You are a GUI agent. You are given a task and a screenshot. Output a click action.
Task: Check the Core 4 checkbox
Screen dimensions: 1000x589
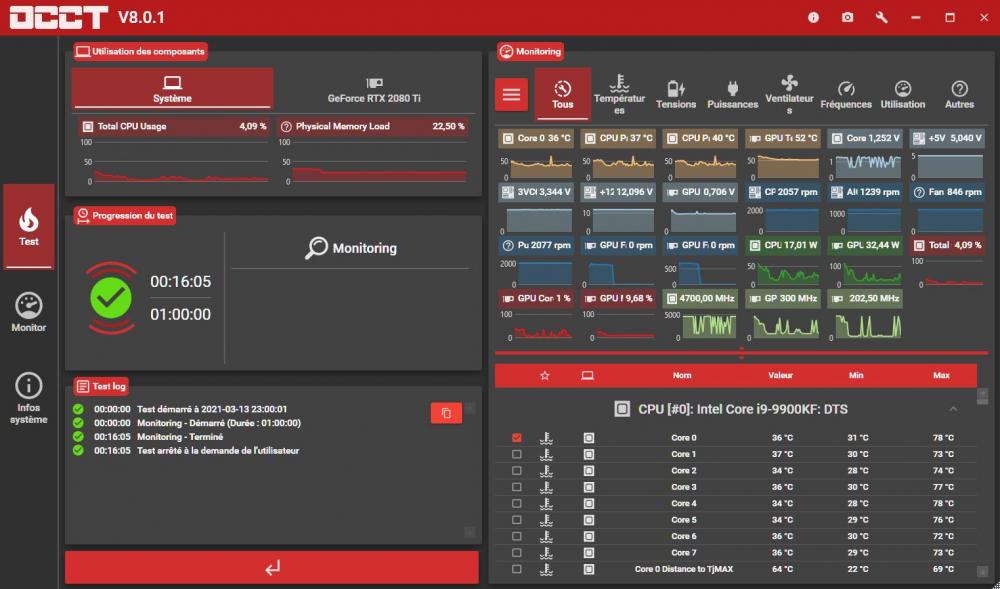517,504
